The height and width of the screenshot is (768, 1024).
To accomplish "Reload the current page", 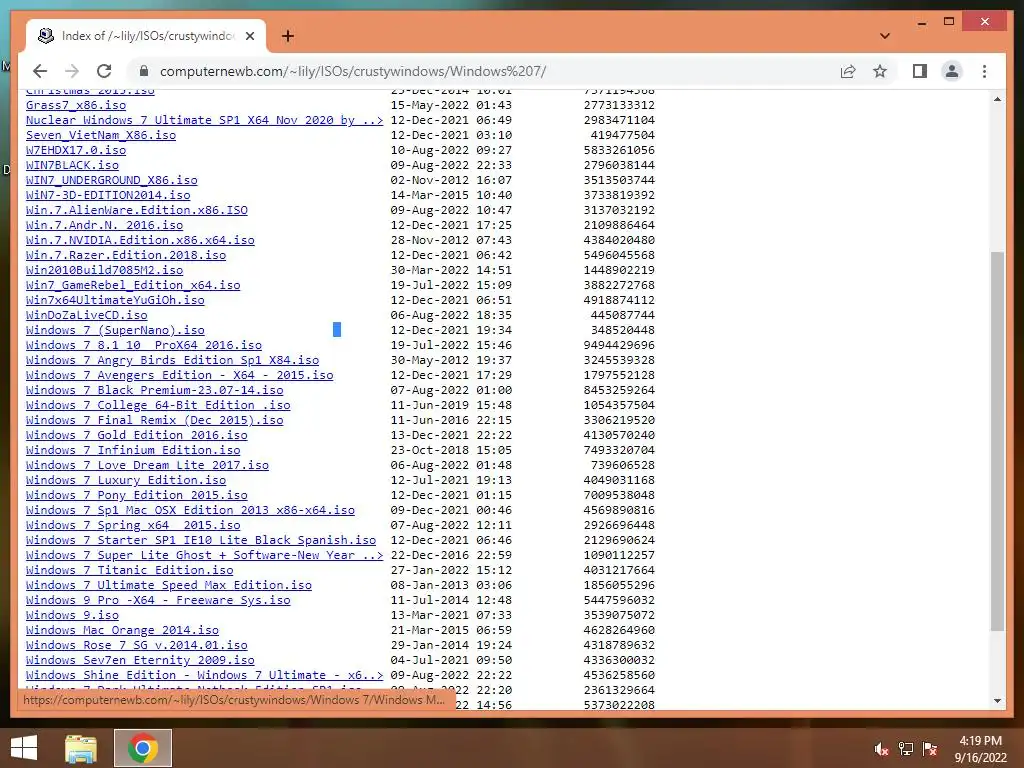I will coord(104,71).
